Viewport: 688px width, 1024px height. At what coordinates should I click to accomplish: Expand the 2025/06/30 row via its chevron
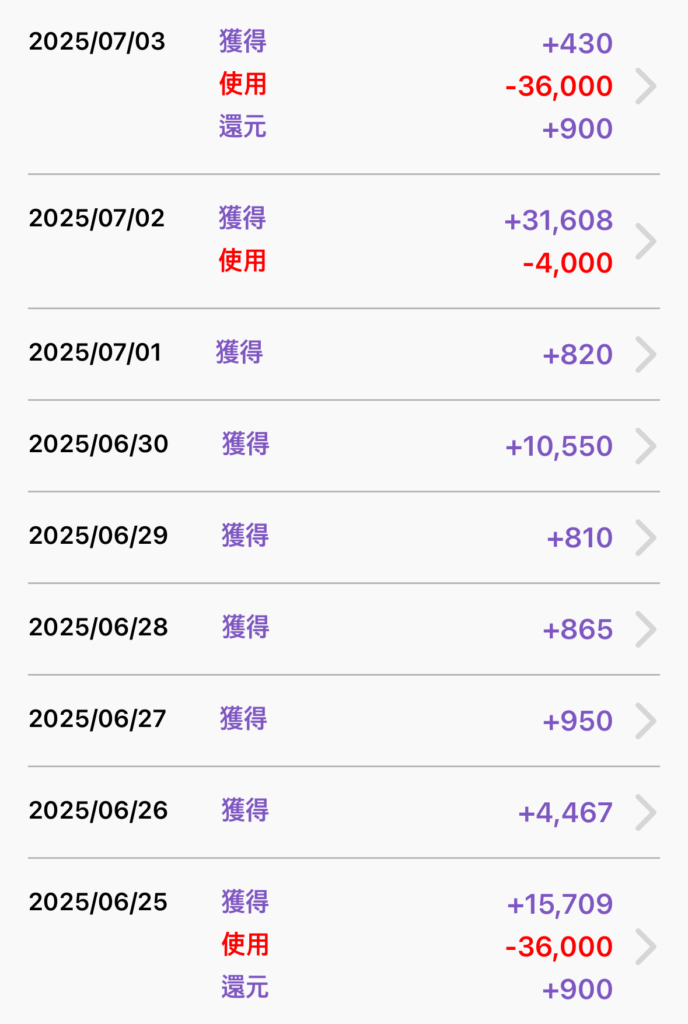[x=646, y=446]
